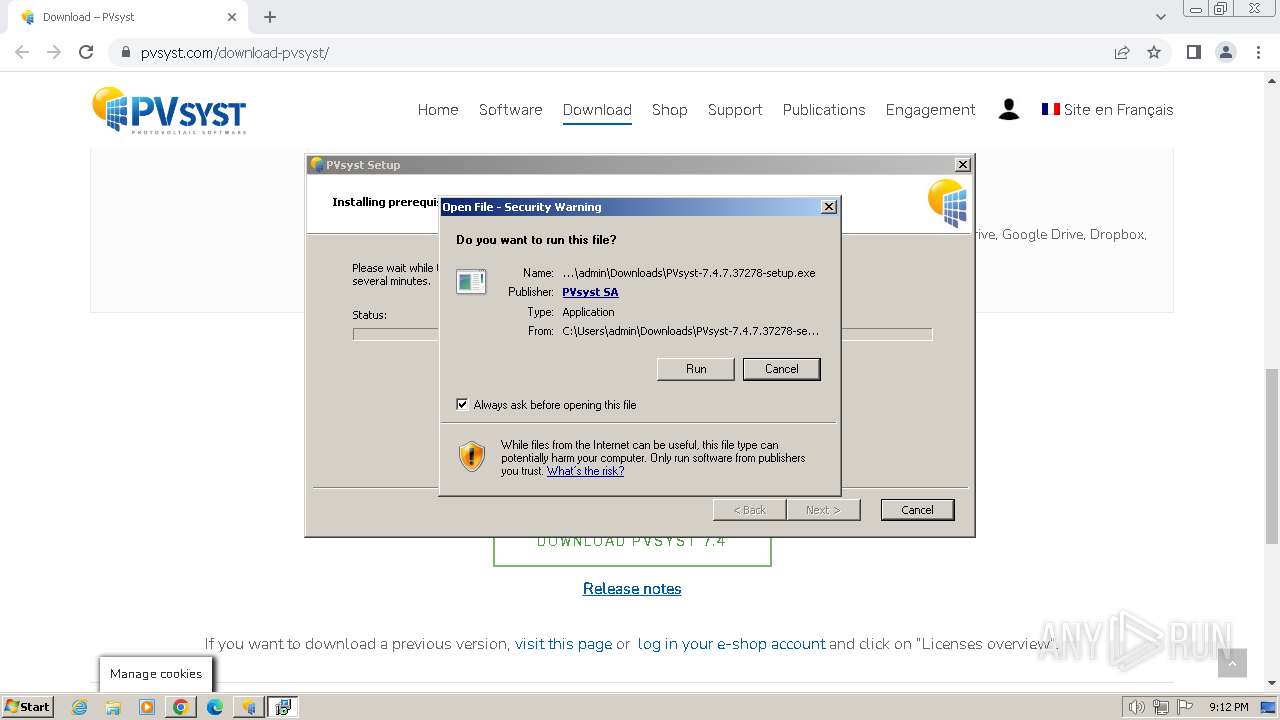
Task: Open the Windows Start menu
Action: [28, 707]
